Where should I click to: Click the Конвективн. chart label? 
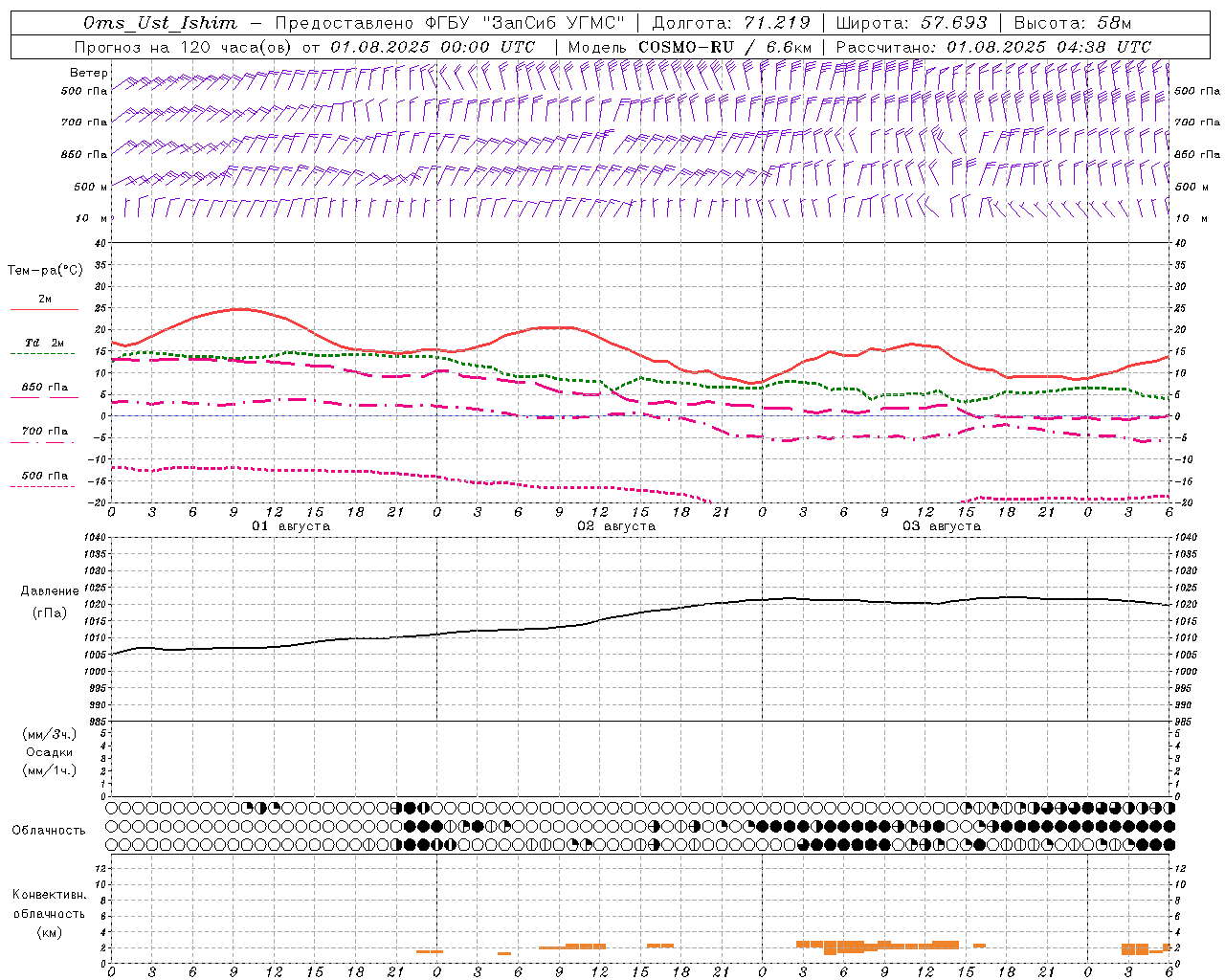click(49, 895)
